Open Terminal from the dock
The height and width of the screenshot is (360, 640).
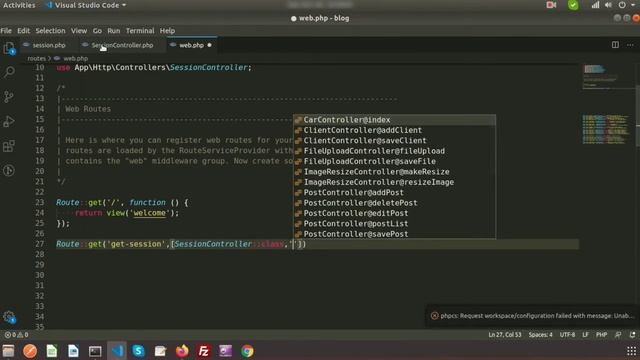point(95,351)
